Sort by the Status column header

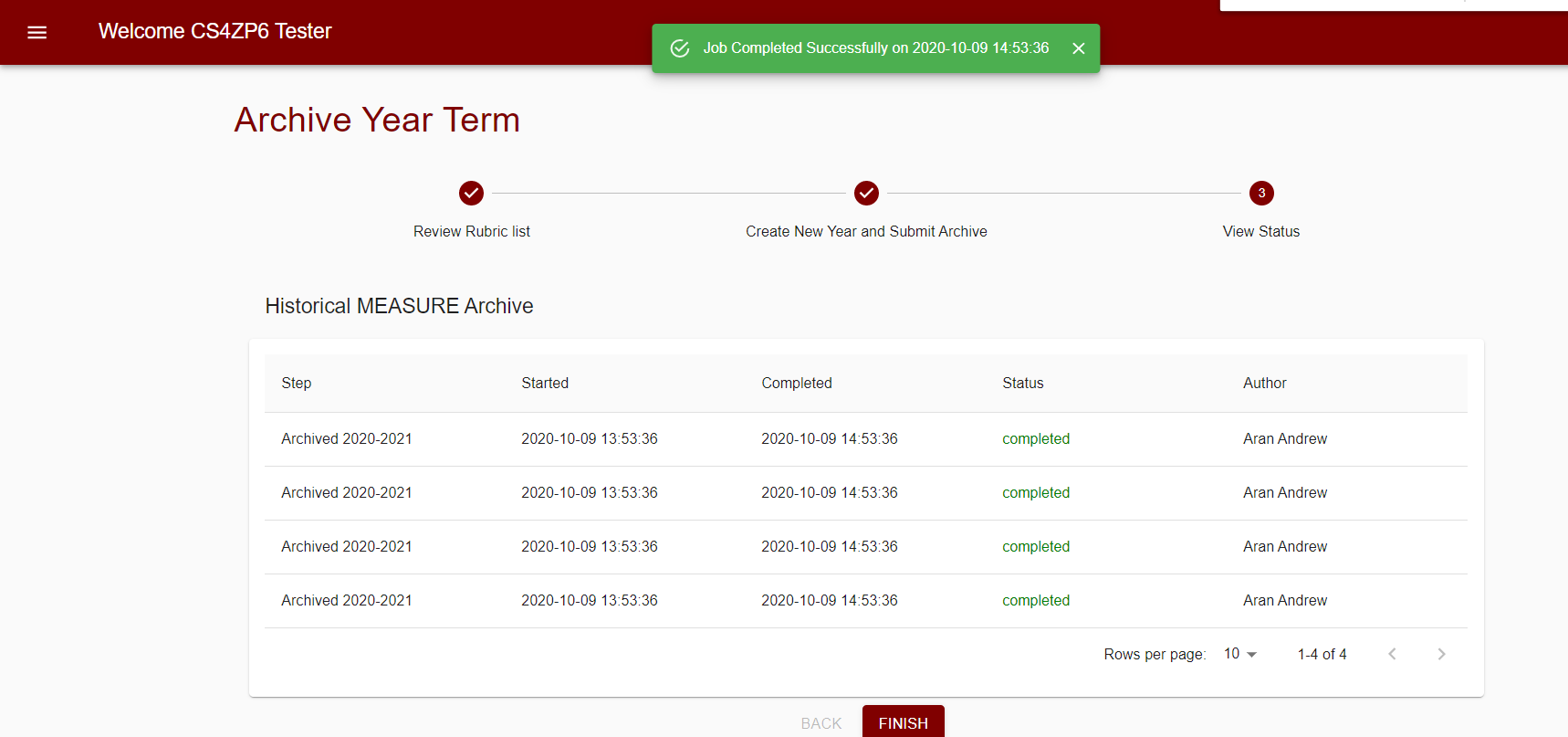(1023, 384)
